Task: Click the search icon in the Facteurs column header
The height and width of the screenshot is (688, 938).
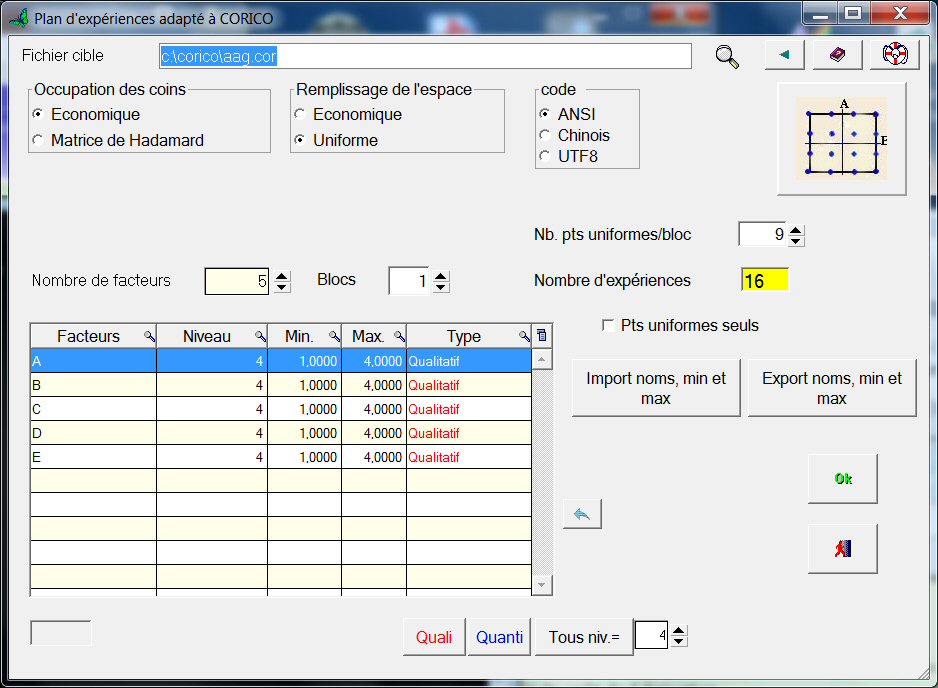Action: tap(148, 337)
